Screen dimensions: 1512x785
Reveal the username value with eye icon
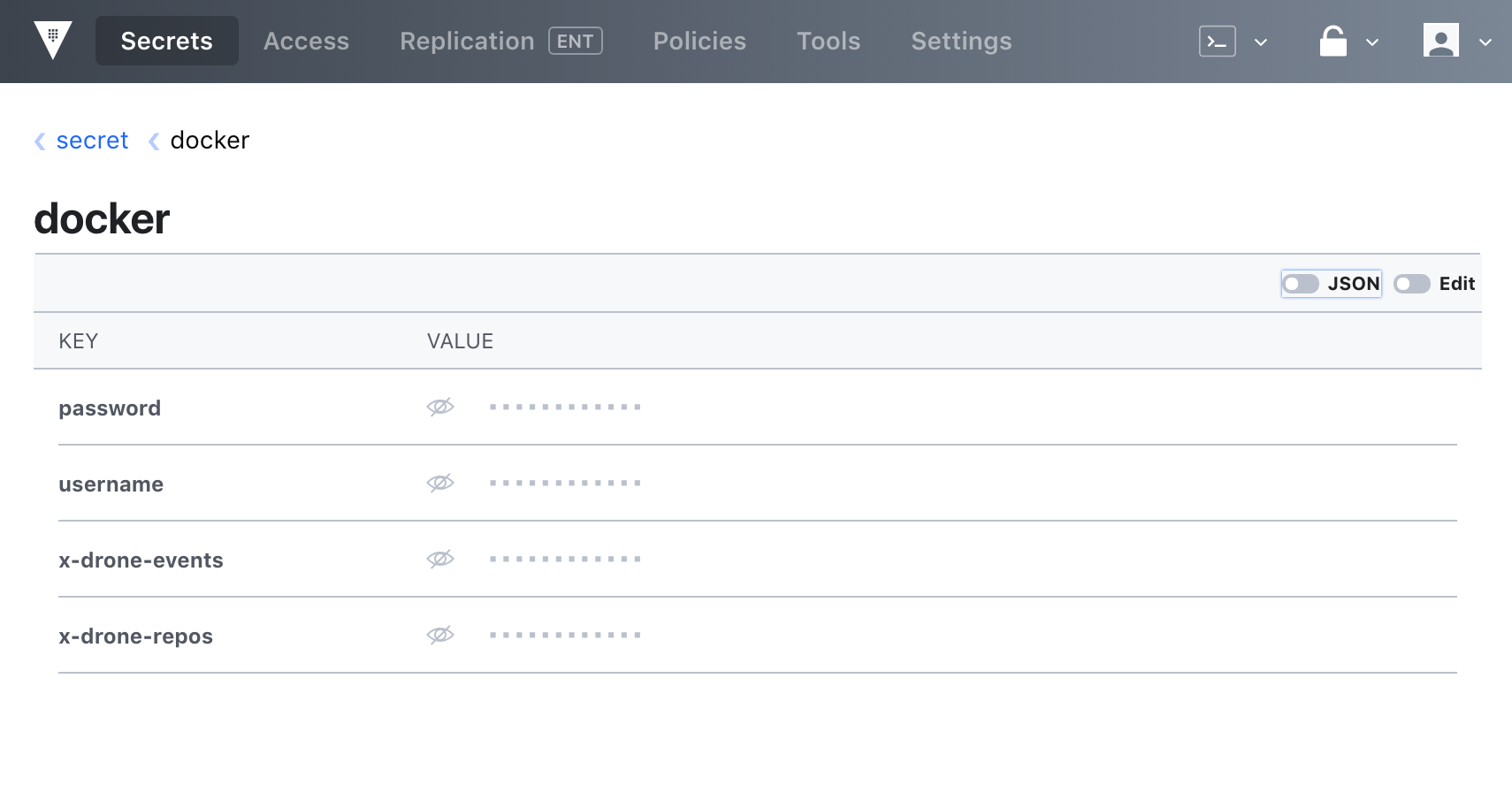click(x=440, y=483)
